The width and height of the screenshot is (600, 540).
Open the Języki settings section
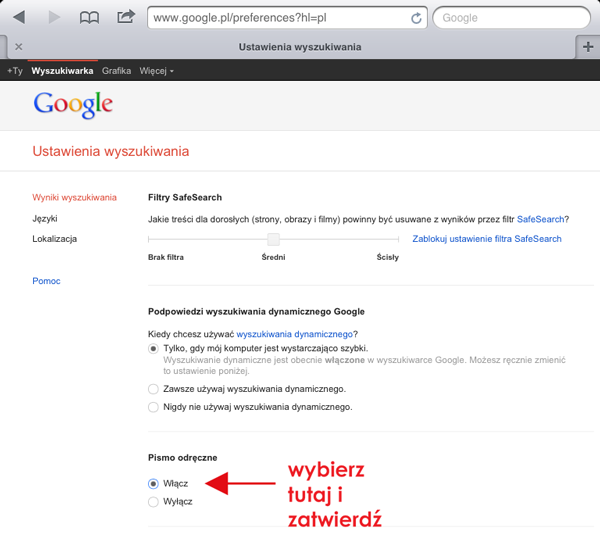(x=45, y=219)
